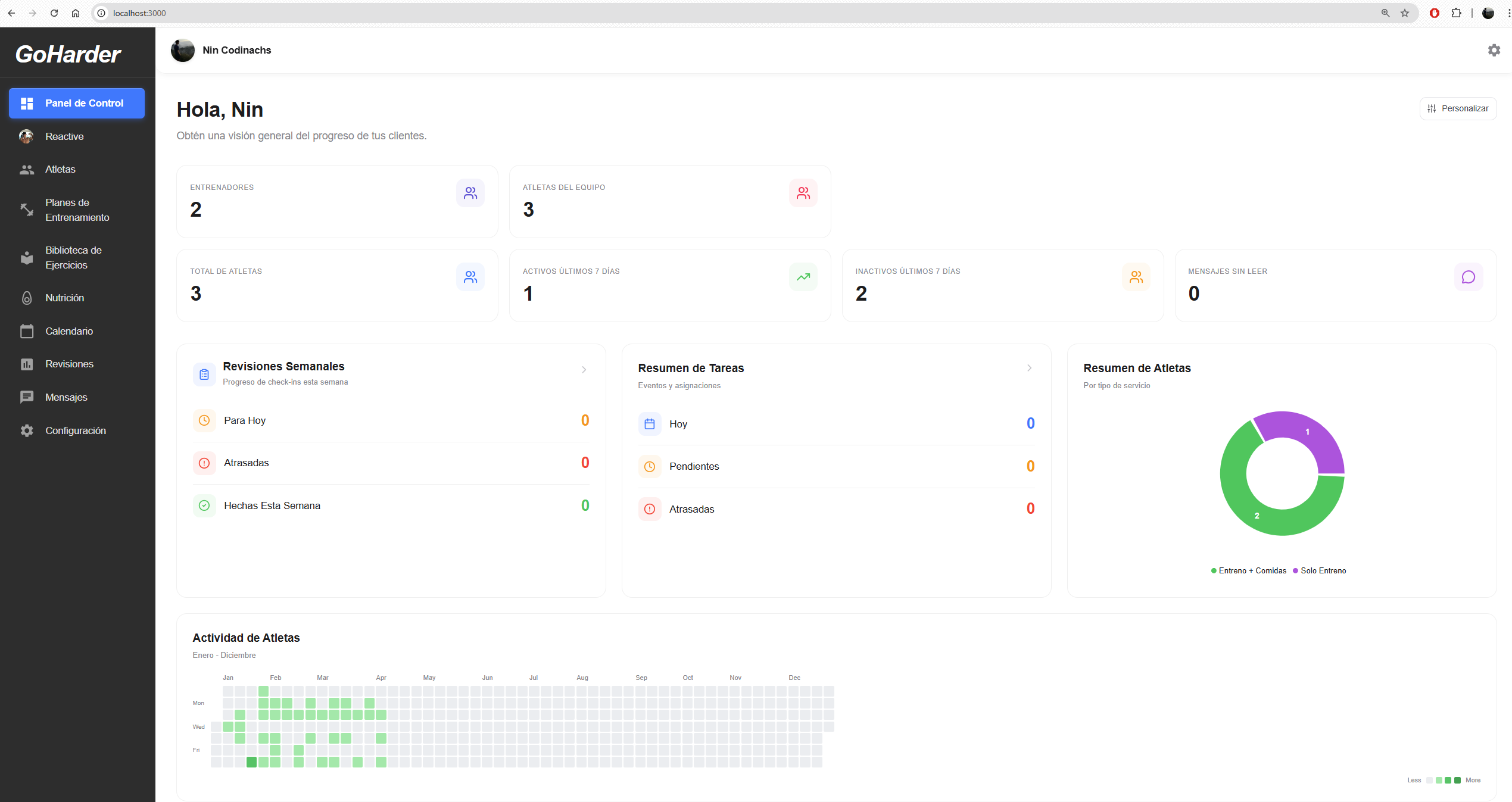Click the Solo Entreno legend entry
Screen dimensions: 1512x802
click(x=1319, y=570)
